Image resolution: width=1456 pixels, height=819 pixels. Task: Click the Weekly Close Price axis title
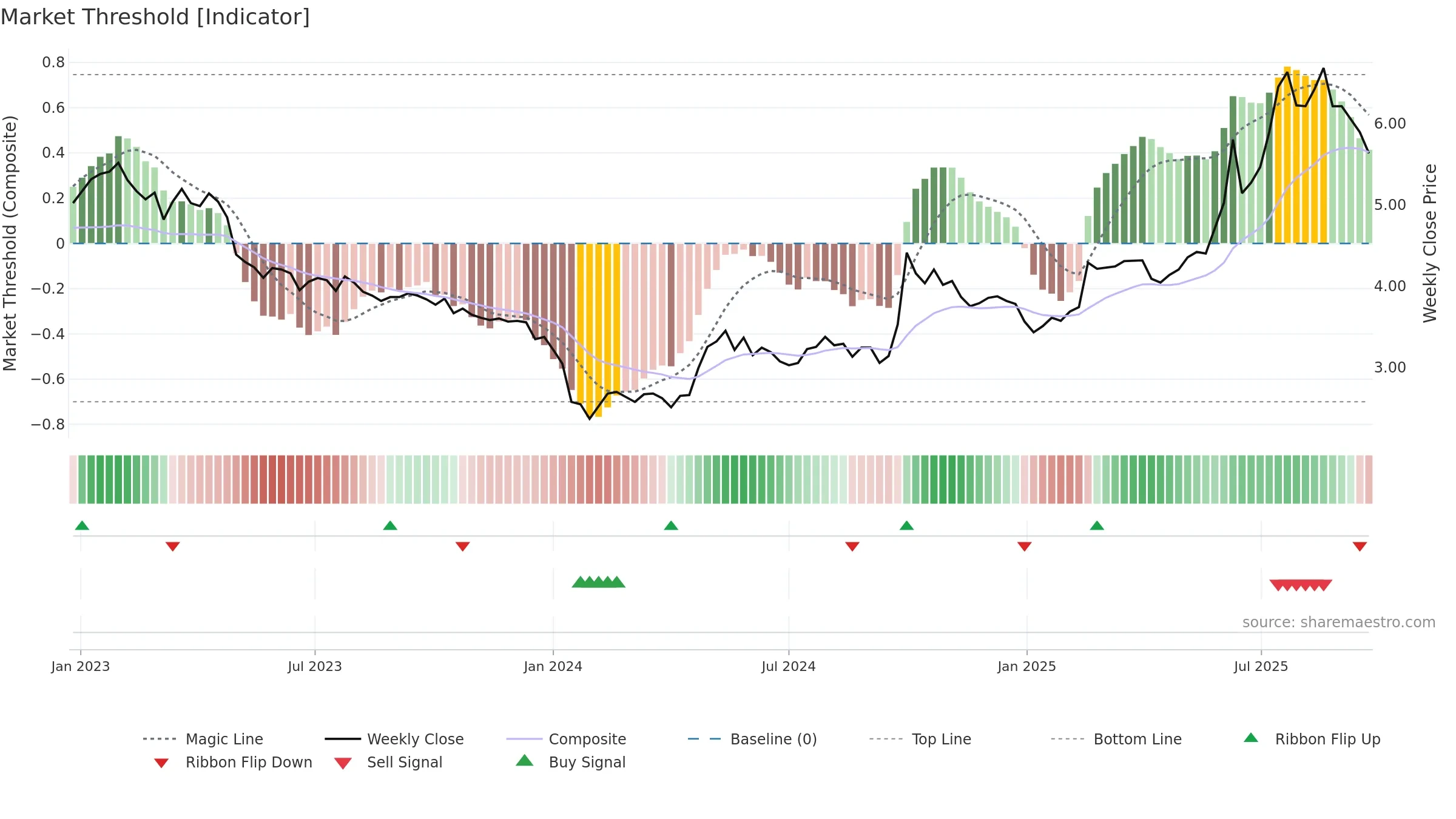pyautogui.click(x=1430, y=243)
